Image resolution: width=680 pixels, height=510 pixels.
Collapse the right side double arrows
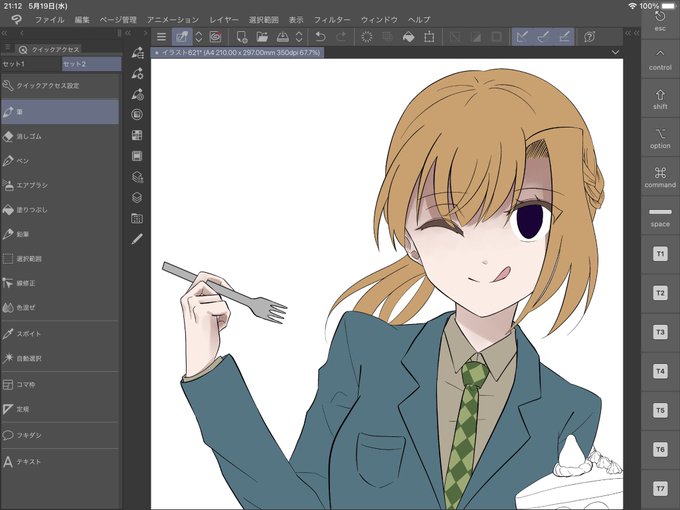632,33
